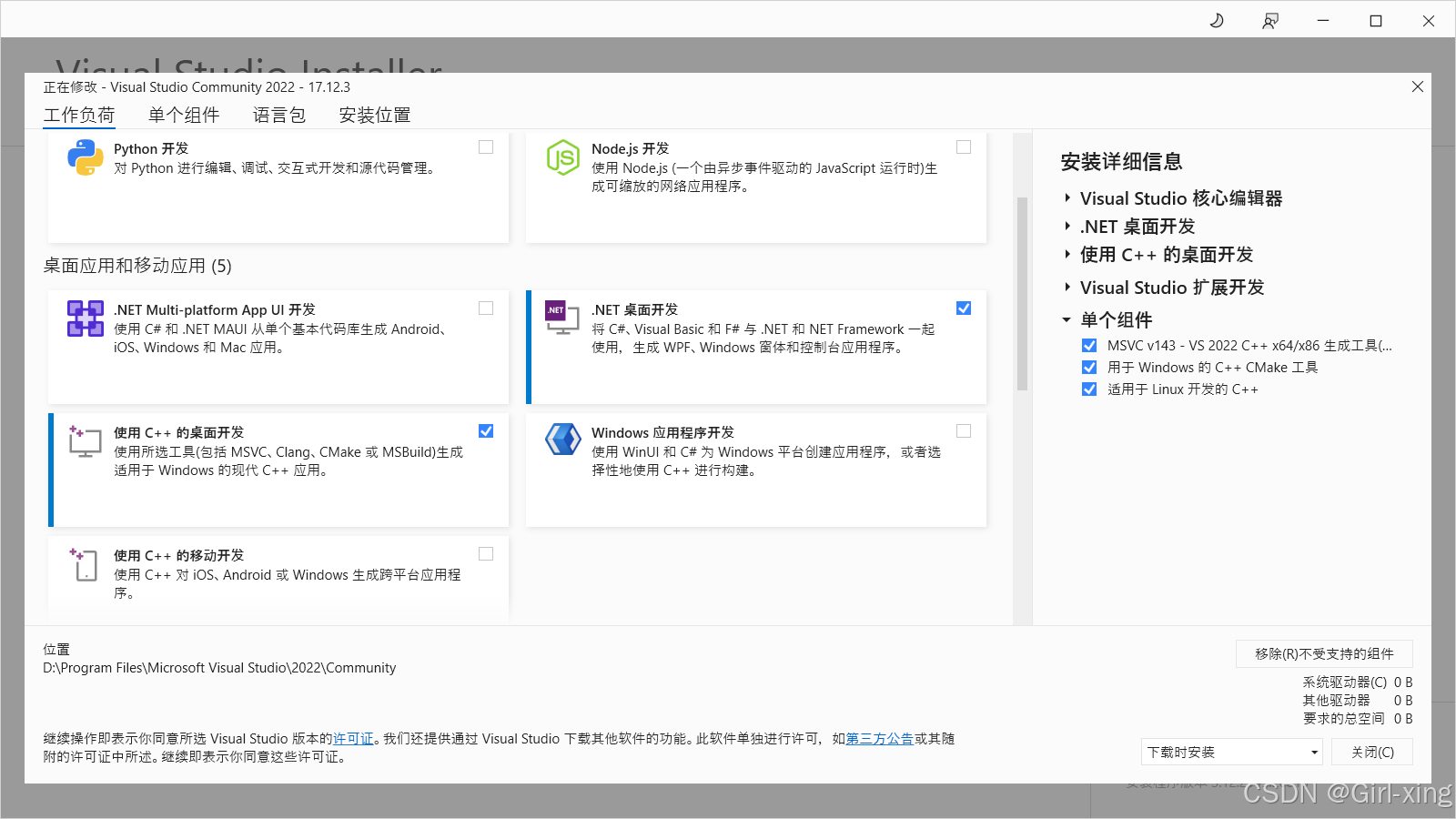The image size is (1456, 819).
Task: Click the workloads list vertical scrollbar
Action: click(1022, 293)
